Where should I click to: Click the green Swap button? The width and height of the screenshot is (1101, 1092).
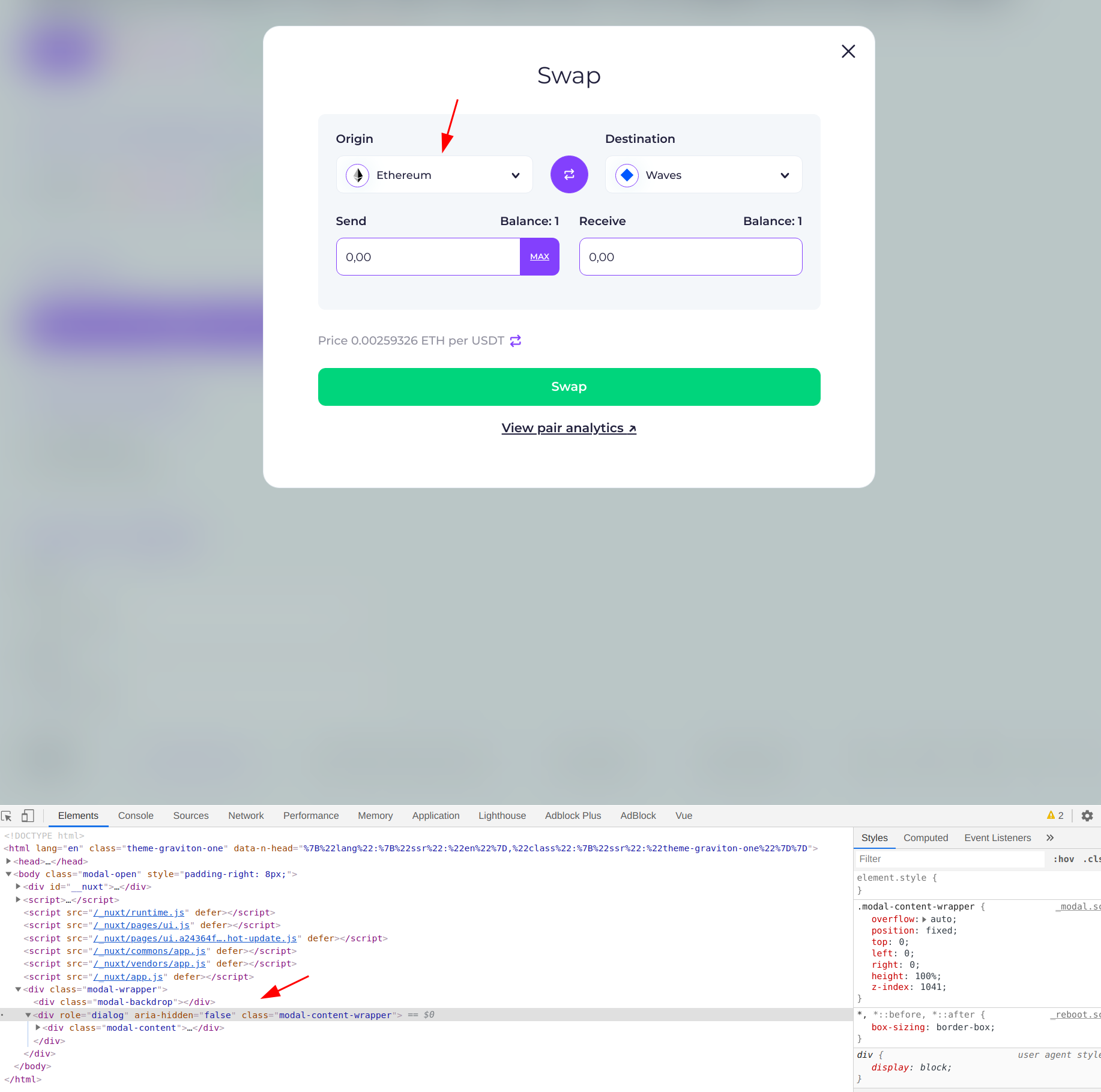pyautogui.click(x=569, y=387)
